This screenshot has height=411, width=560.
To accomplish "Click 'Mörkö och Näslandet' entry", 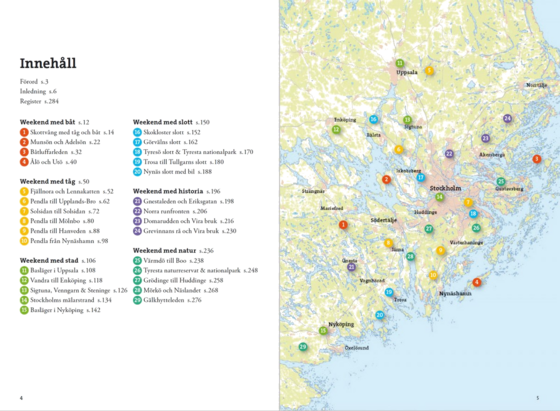I will pyautogui.click(x=176, y=290).
